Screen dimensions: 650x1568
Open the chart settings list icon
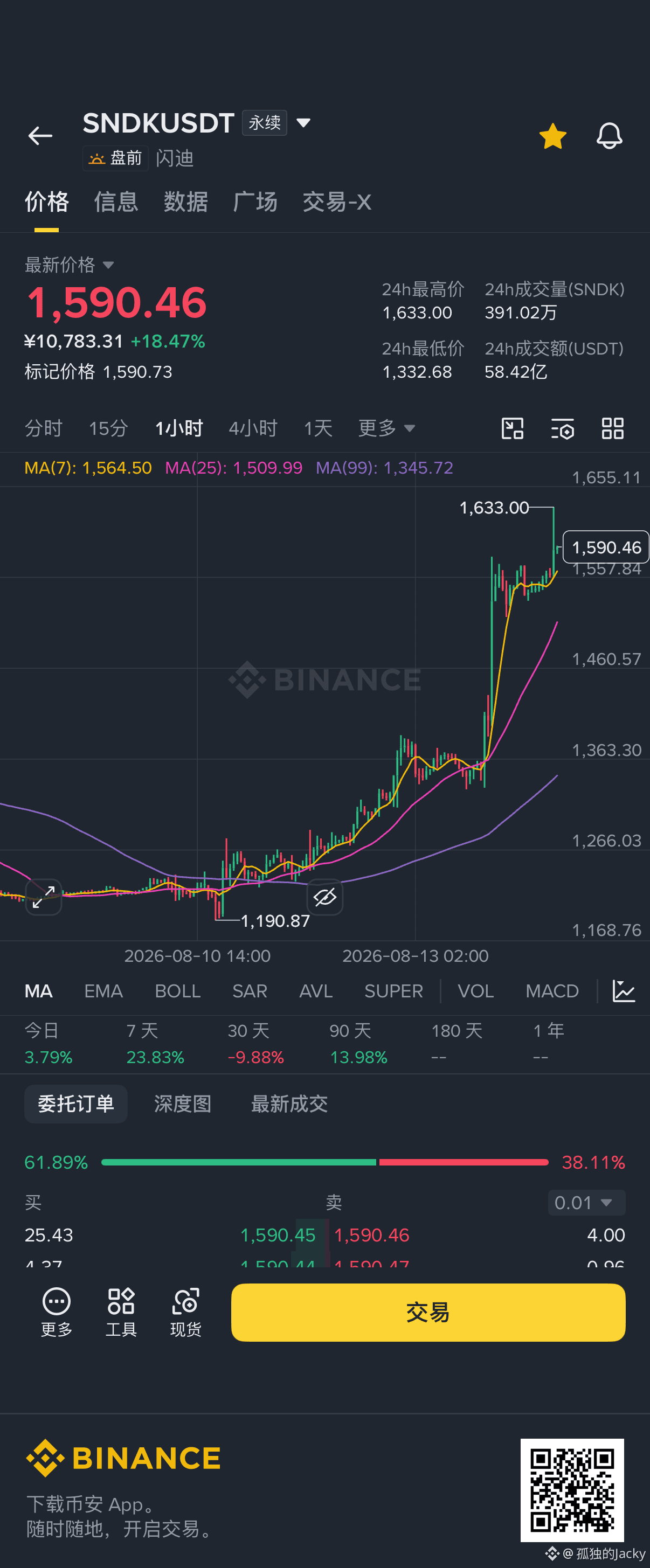point(562,428)
